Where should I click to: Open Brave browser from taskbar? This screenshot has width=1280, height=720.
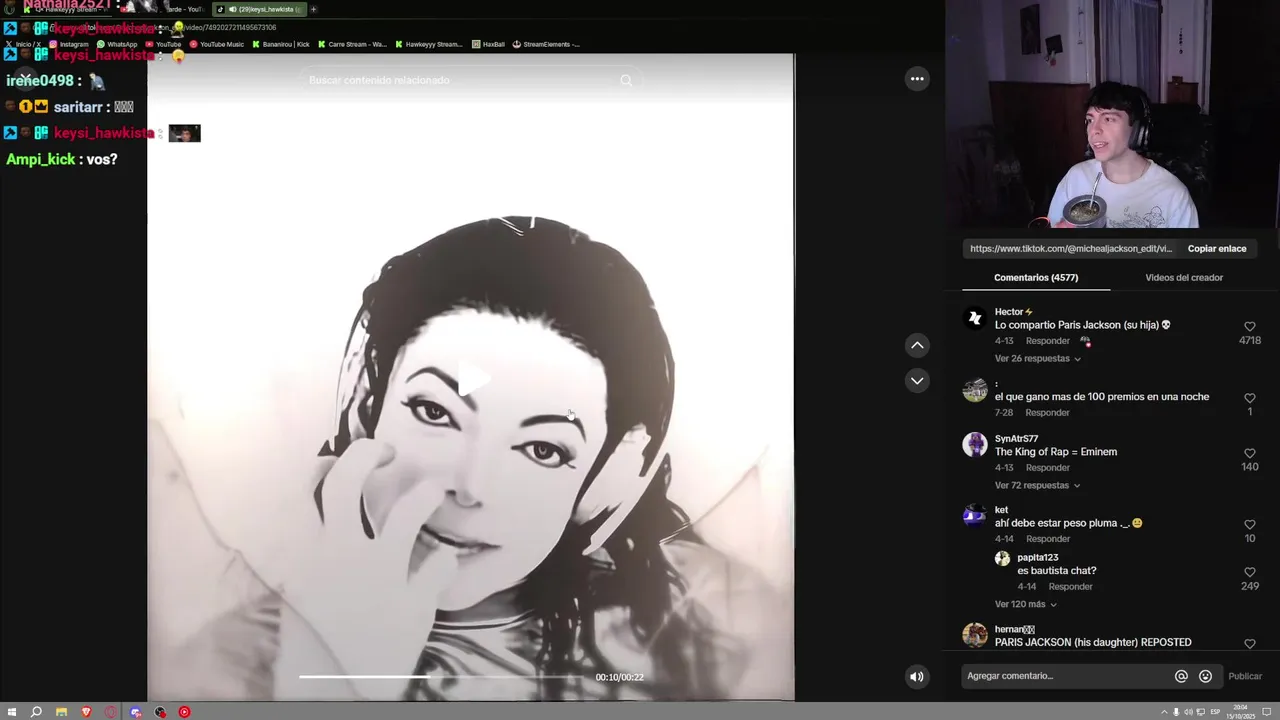86,712
